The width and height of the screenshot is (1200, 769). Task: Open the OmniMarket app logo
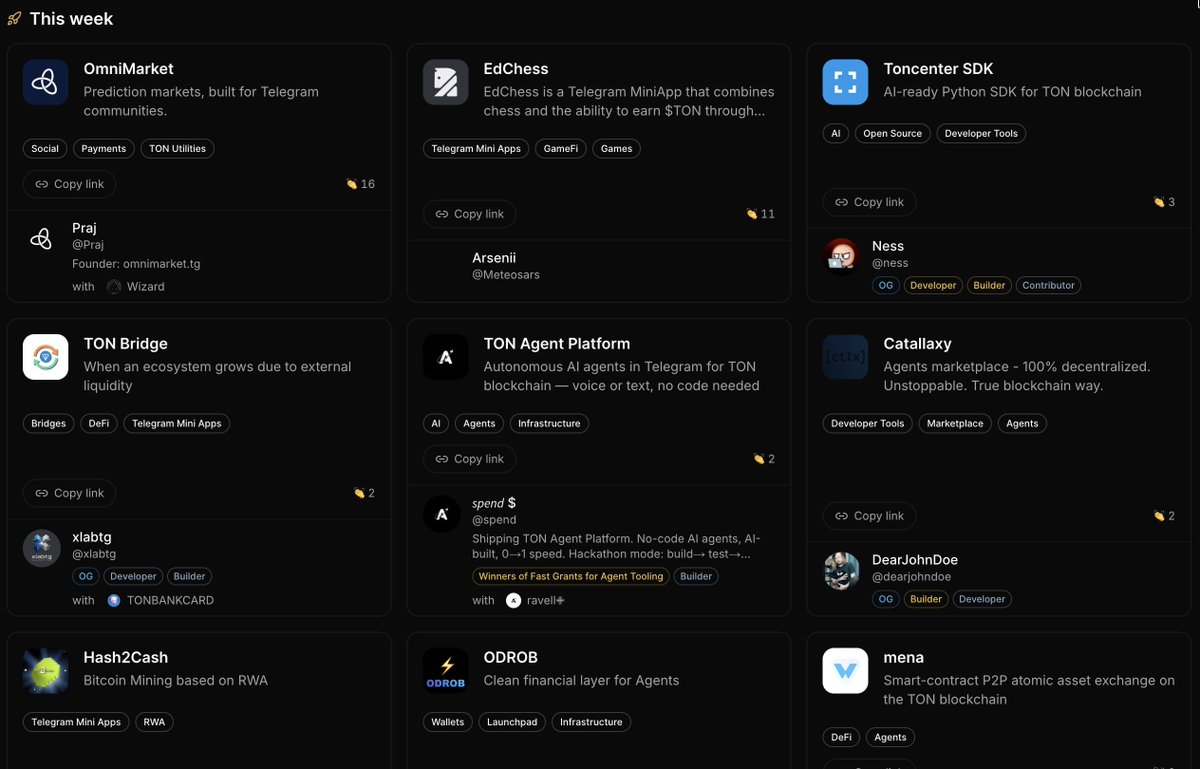(46, 82)
